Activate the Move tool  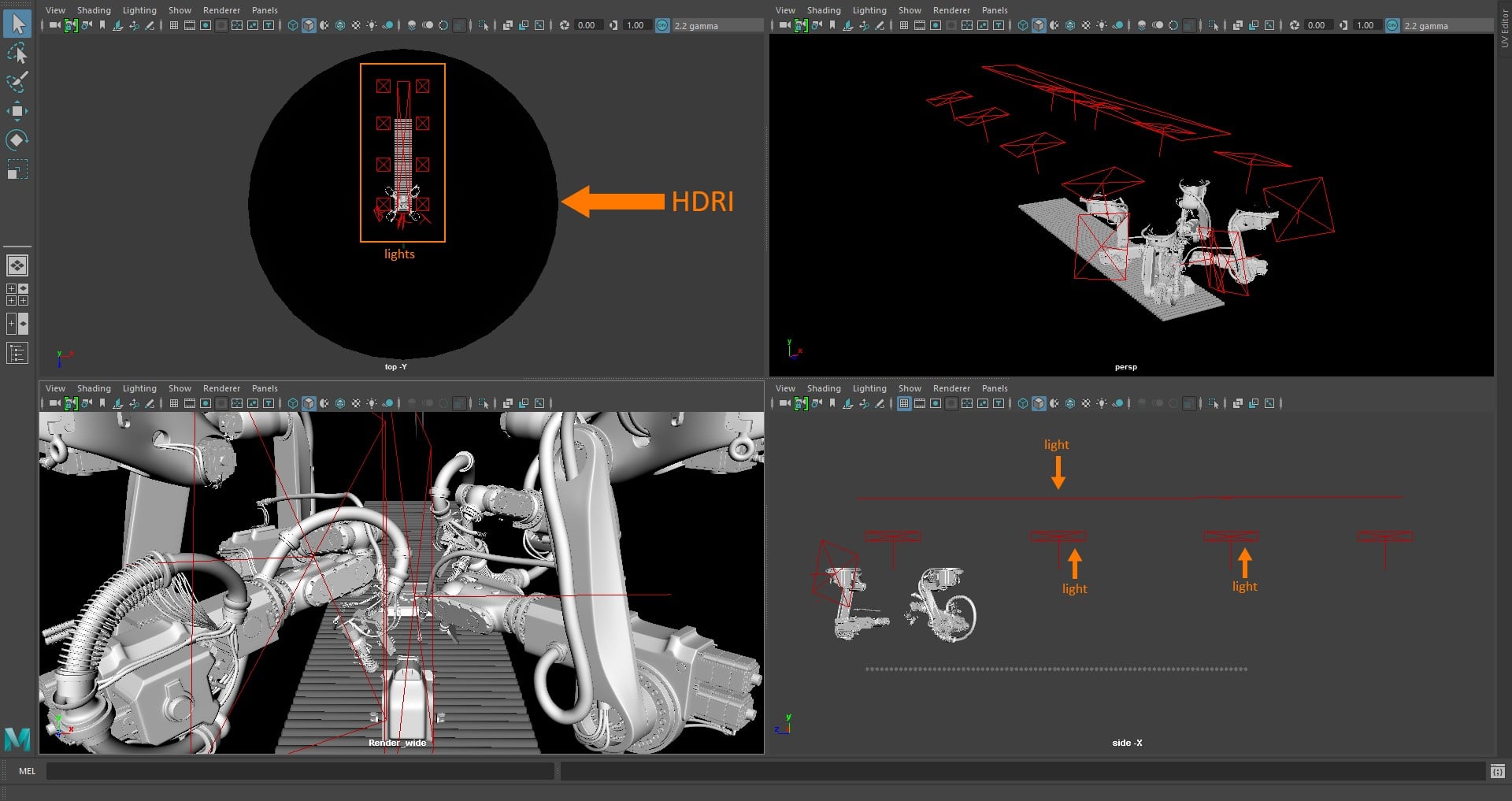point(17,110)
